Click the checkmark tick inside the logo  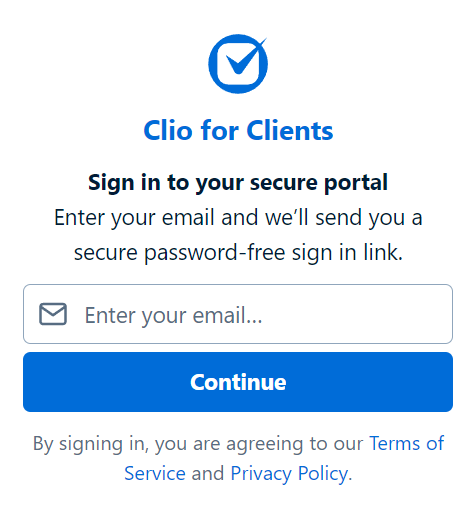245,57
